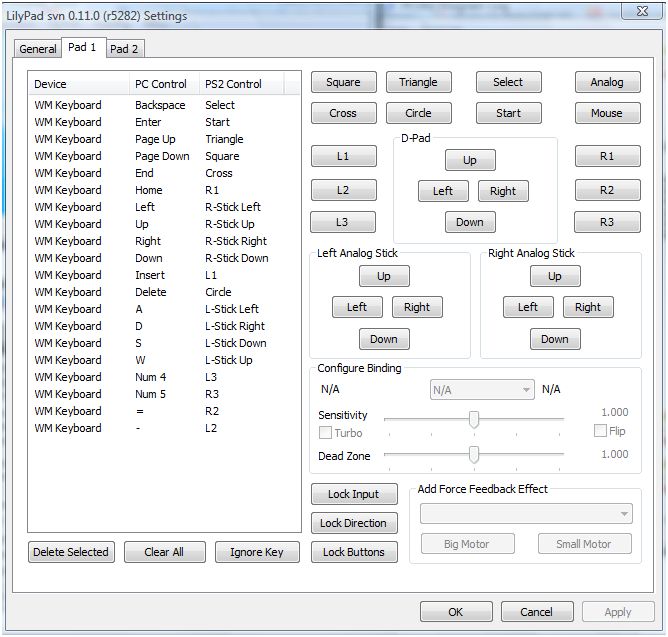Viewport: 668px width, 637px height.
Task: Click the Select binding button
Action: [508, 82]
